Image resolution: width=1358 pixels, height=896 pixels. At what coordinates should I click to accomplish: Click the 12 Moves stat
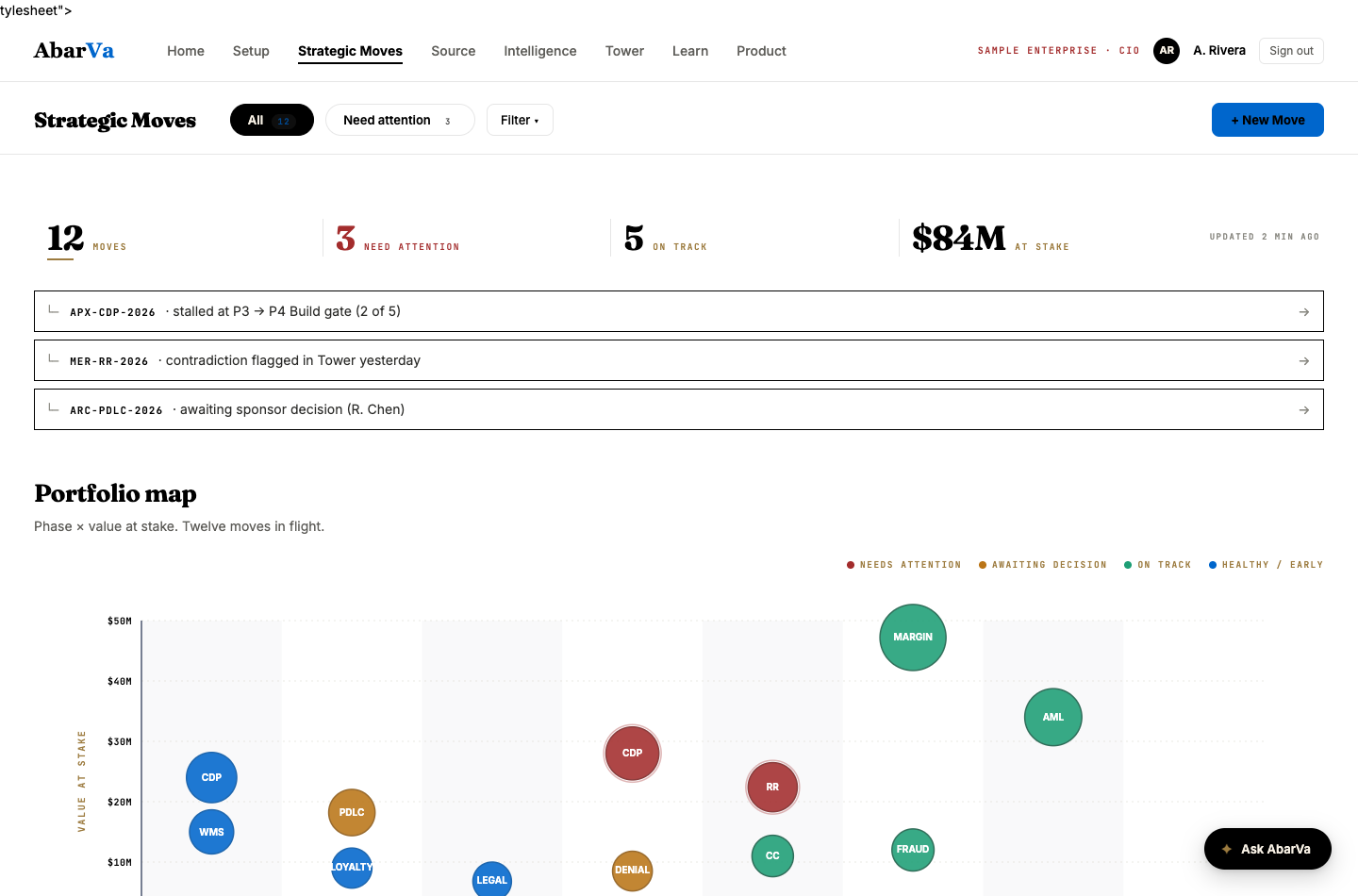tap(87, 239)
